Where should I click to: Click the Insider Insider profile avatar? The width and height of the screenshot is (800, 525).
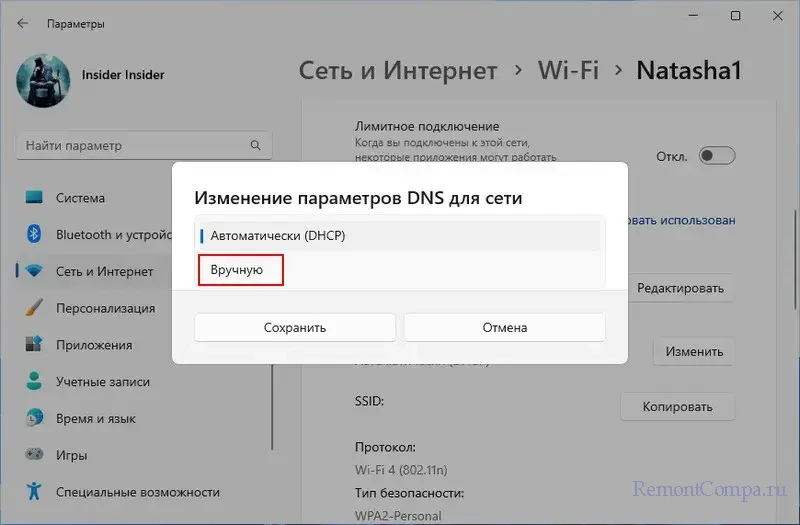coord(43,80)
